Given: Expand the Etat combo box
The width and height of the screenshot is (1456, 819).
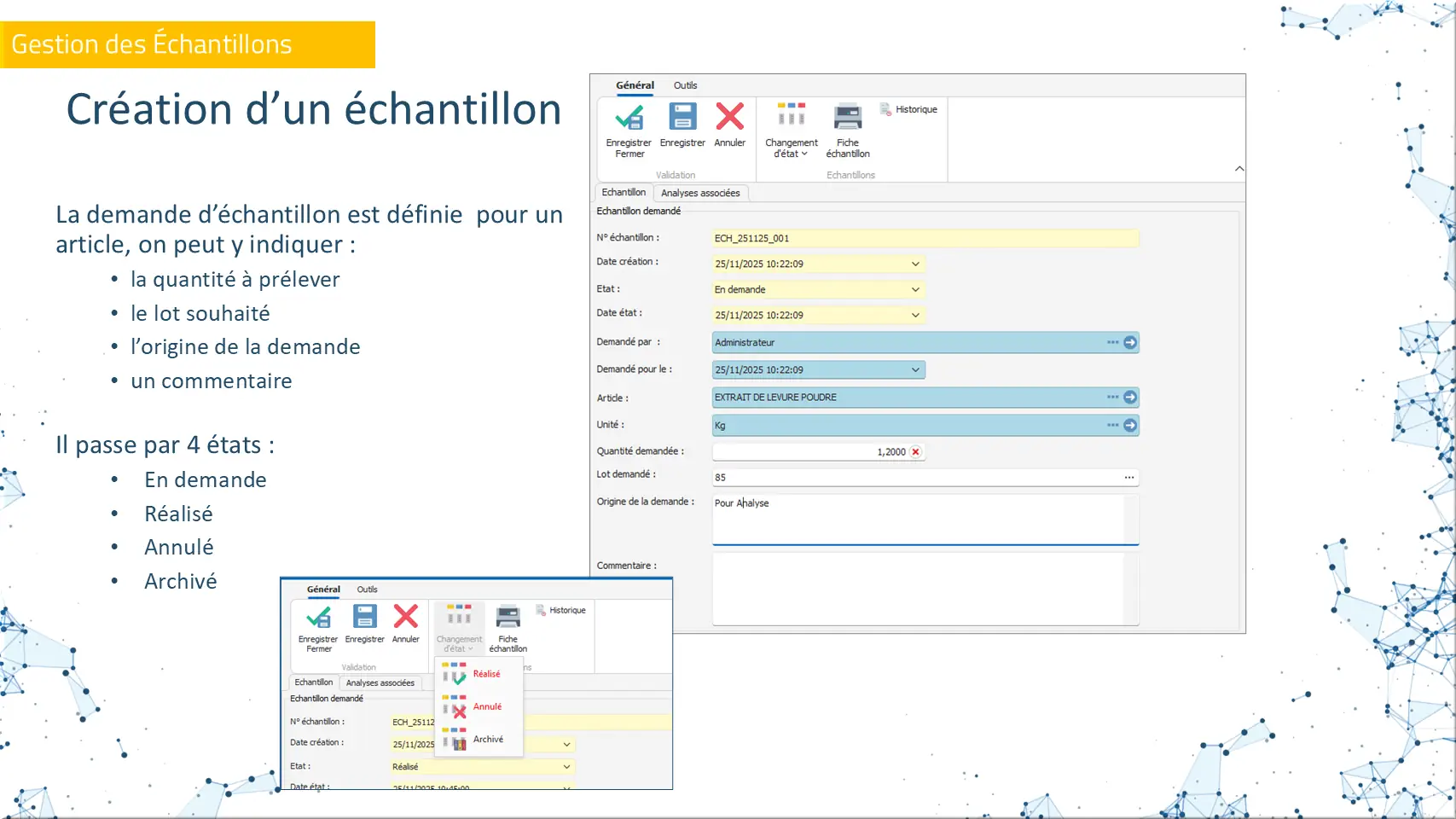Looking at the screenshot, I should click(x=915, y=289).
